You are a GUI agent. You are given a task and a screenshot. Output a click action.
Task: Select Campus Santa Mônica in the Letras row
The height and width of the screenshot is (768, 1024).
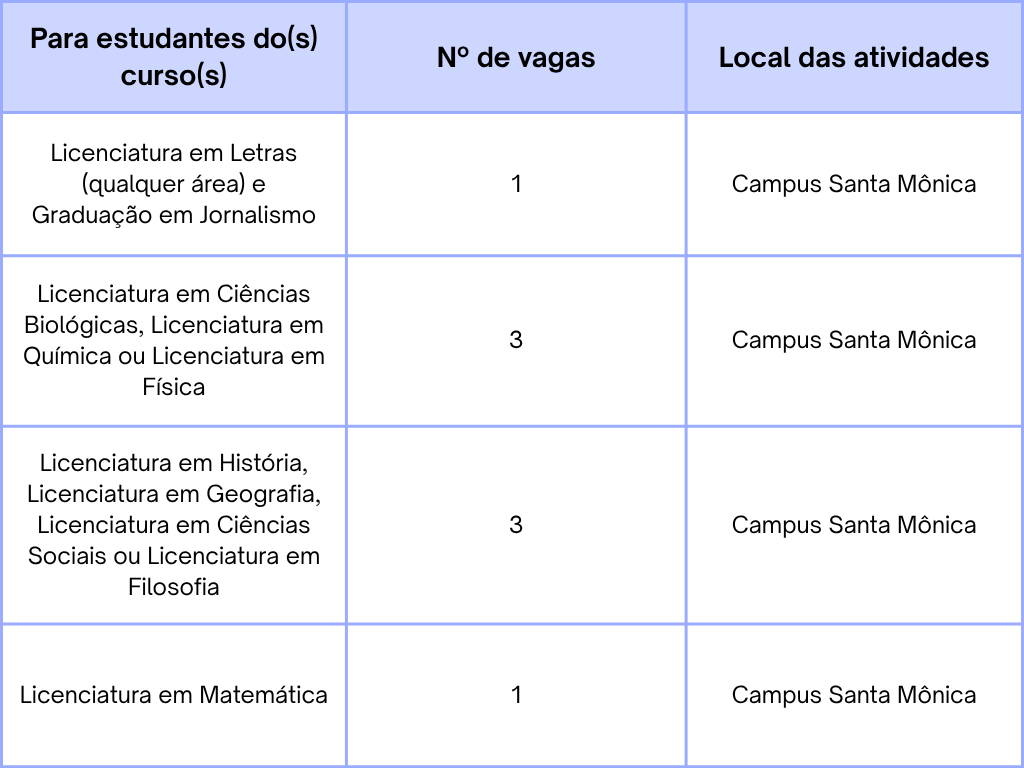[x=854, y=184]
